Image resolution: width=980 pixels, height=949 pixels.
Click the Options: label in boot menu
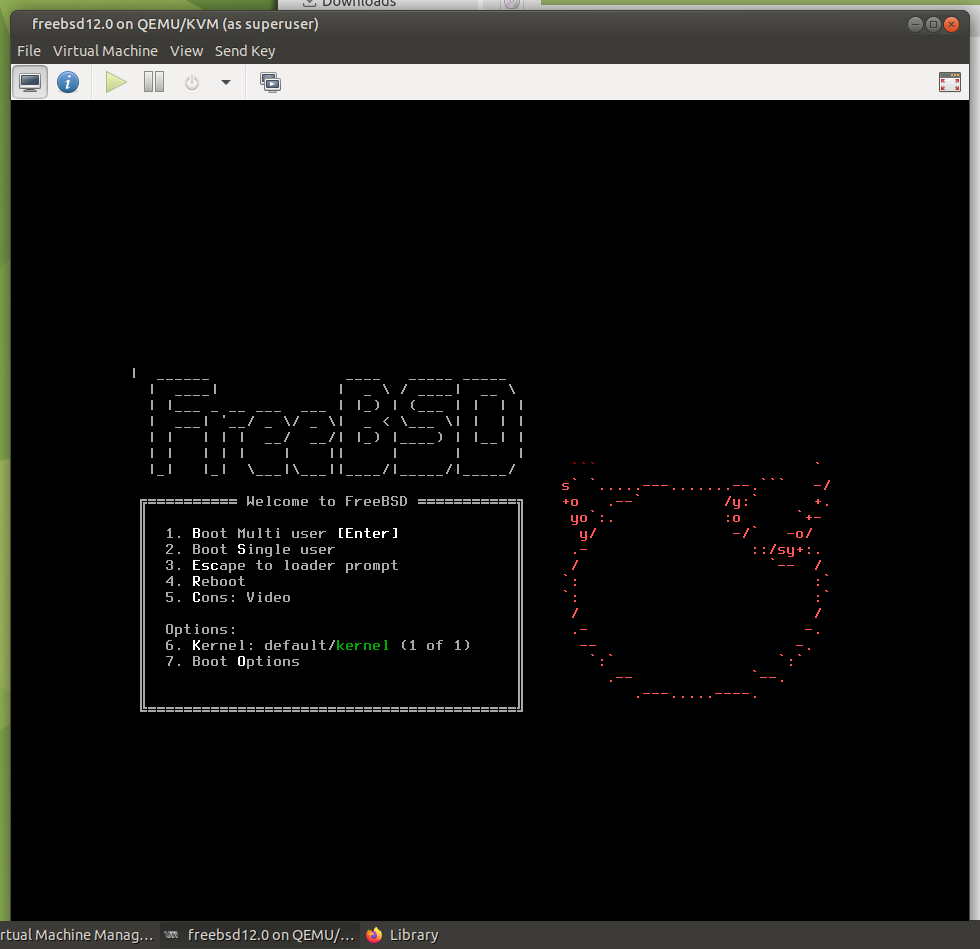(x=201, y=630)
